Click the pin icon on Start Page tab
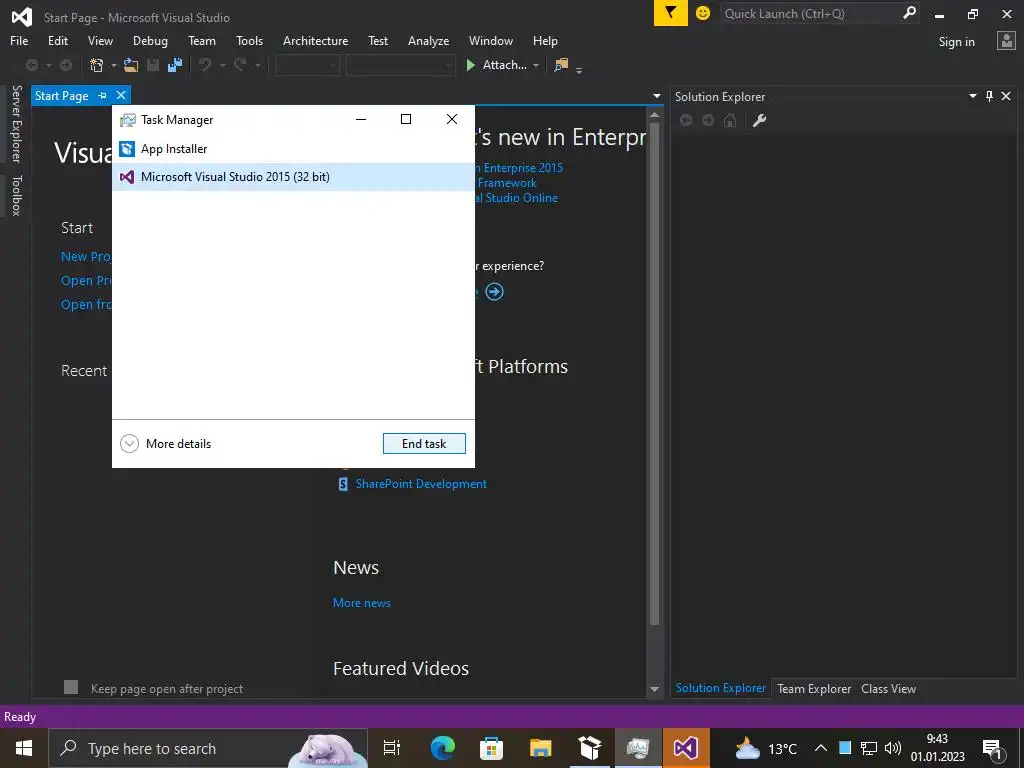 pos(103,96)
